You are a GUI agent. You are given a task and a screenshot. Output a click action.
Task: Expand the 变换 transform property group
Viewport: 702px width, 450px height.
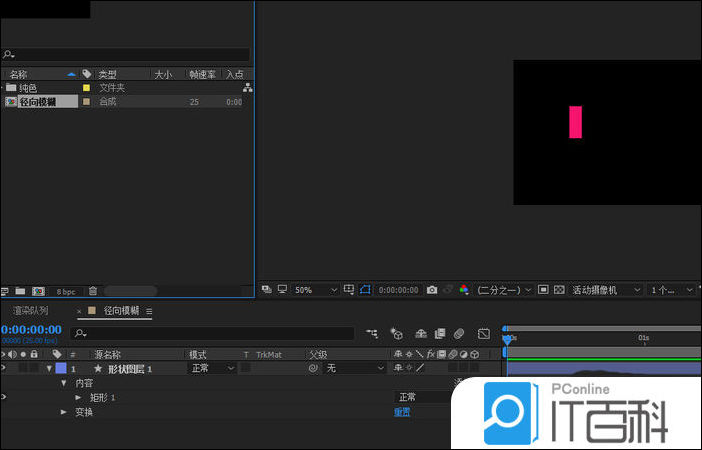pyautogui.click(x=64, y=412)
